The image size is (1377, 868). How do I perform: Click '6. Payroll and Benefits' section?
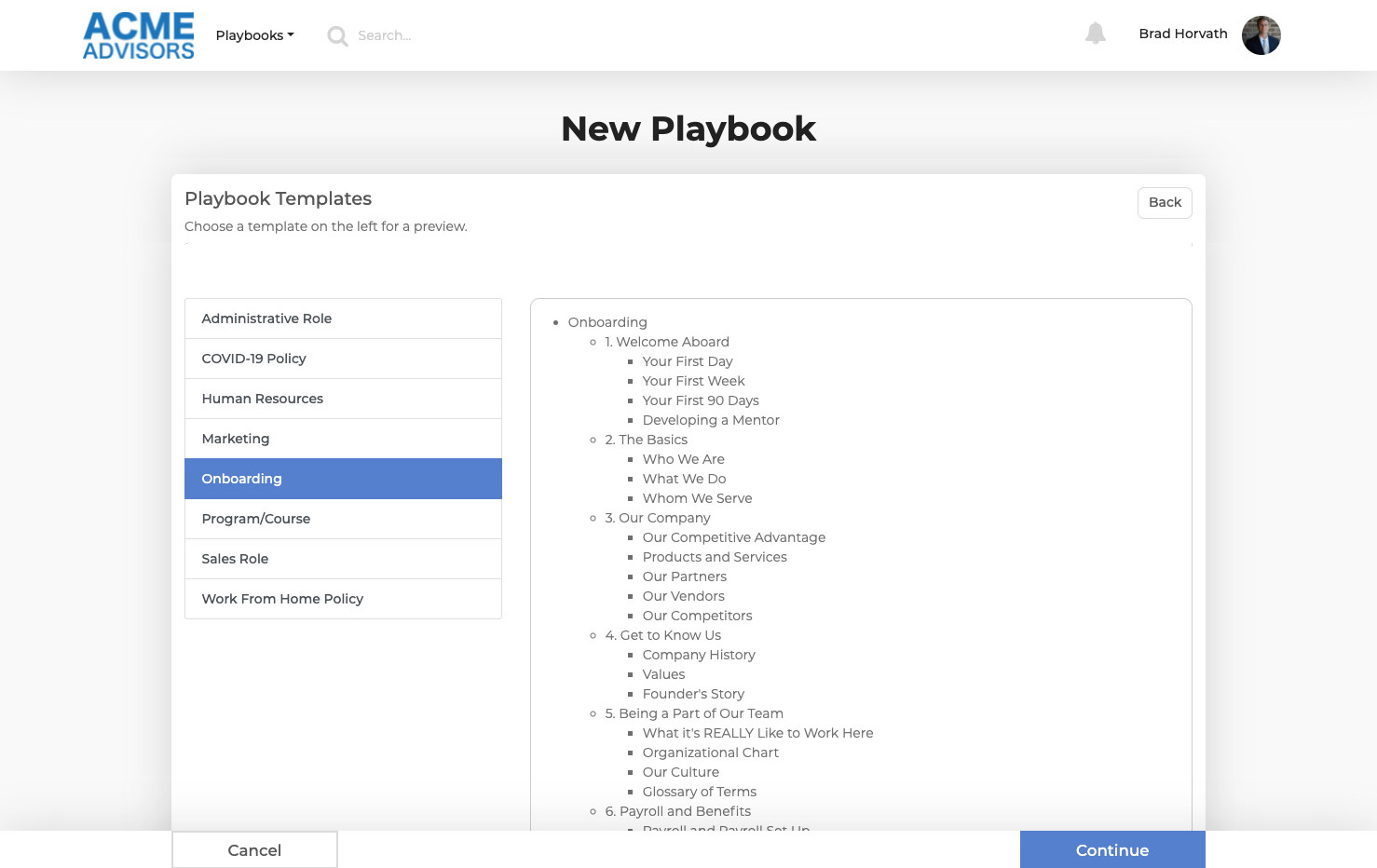678,811
